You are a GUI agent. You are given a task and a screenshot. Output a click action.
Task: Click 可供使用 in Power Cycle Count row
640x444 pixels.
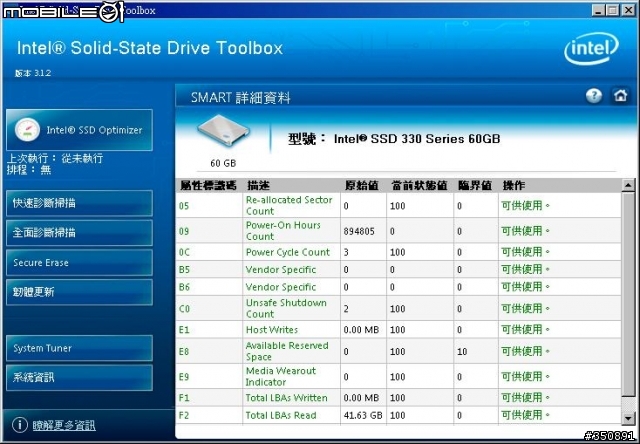pos(525,252)
